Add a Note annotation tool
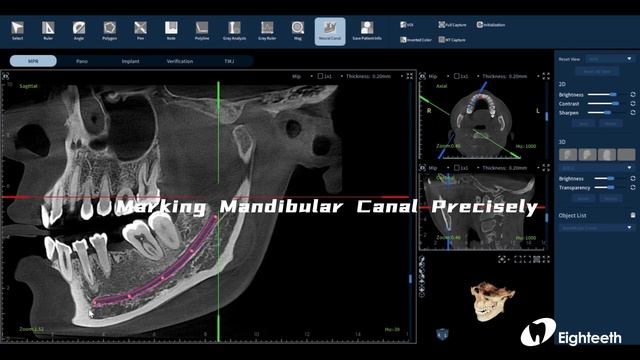The width and height of the screenshot is (640, 360). (171, 31)
